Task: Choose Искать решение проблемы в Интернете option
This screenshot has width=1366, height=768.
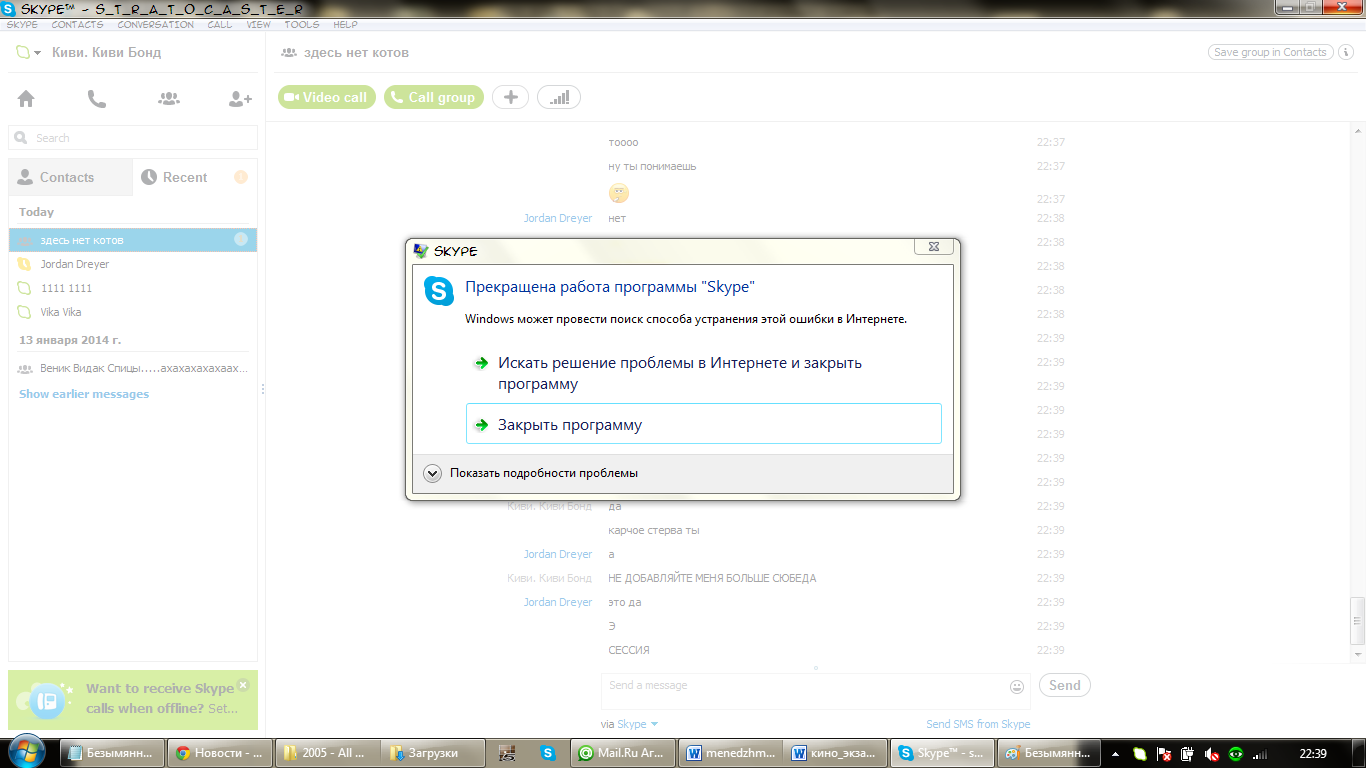Action: [704, 373]
